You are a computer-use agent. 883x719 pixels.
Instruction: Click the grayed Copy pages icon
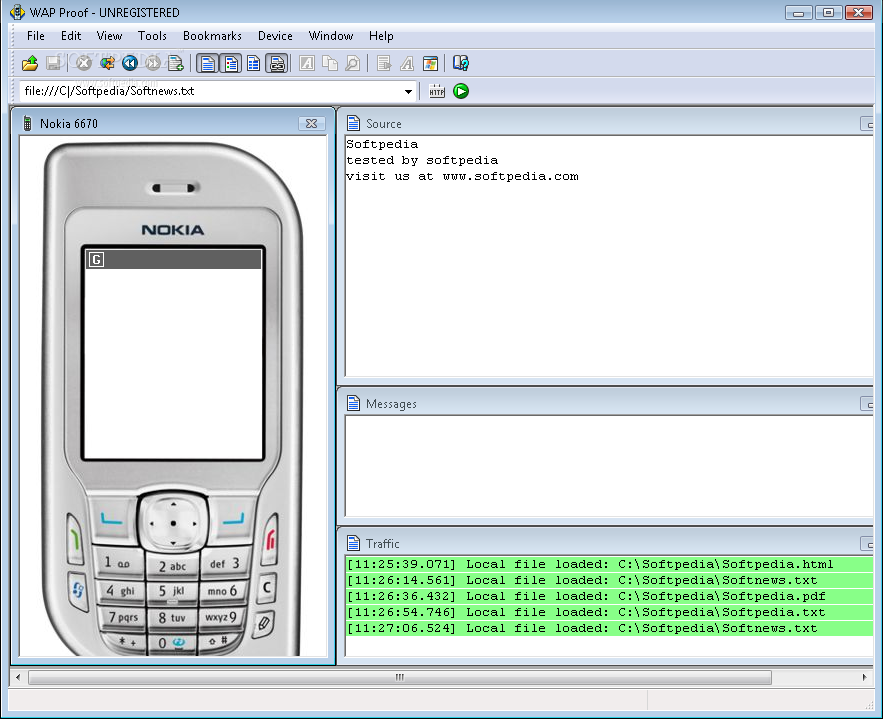[330, 63]
